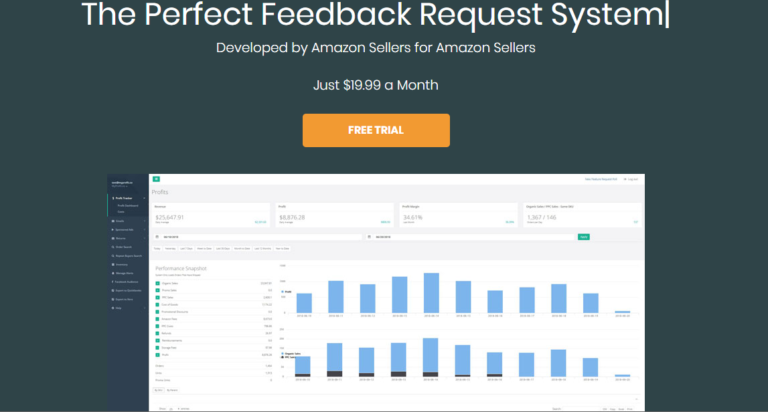Uncheck the Amazon Fees checkbox

[158, 319]
